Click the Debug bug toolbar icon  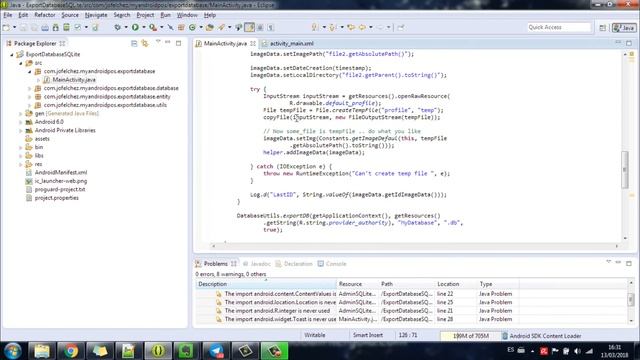click(x=118, y=27)
